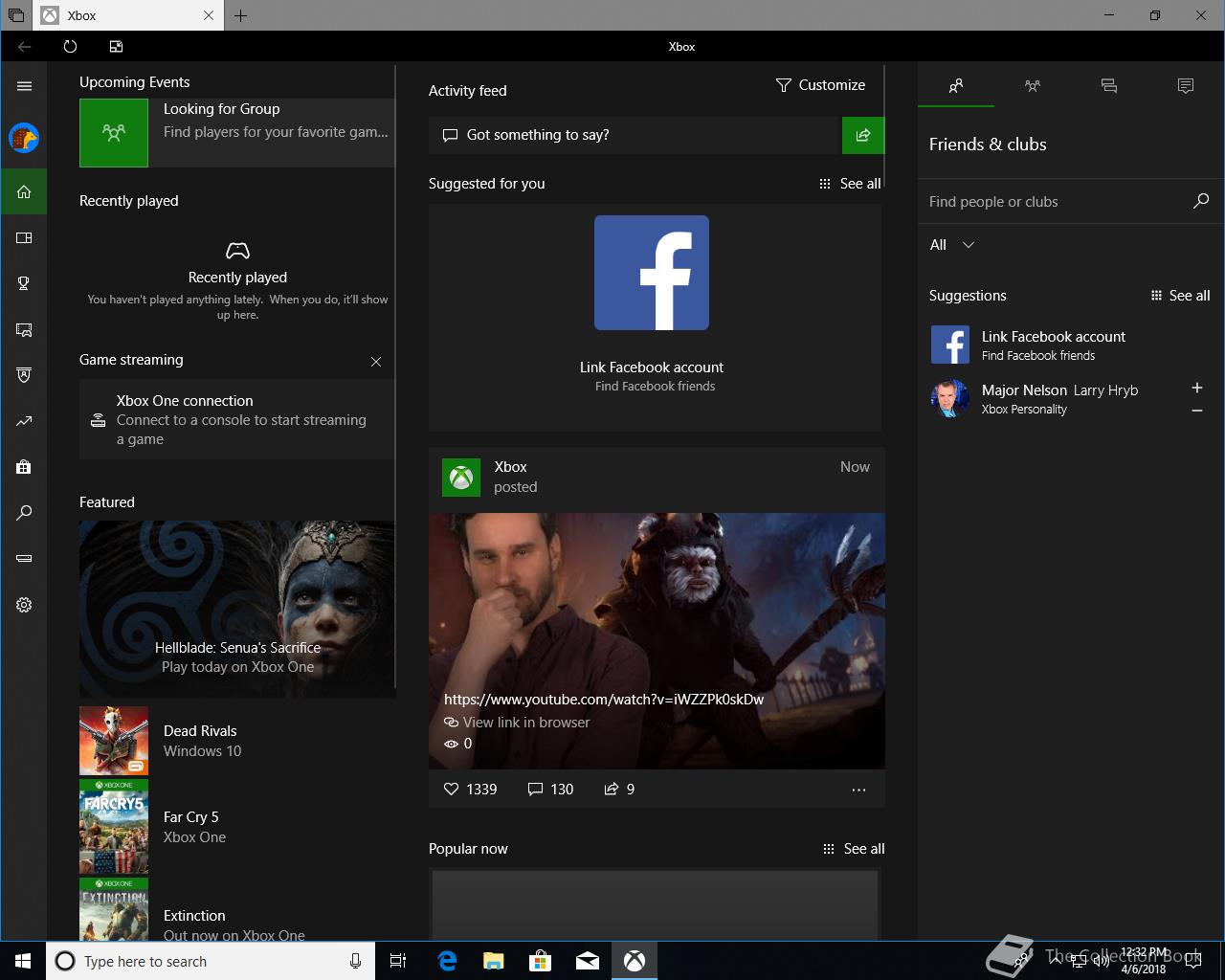Open new tab plus button
The image size is (1225, 980).
click(x=241, y=15)
